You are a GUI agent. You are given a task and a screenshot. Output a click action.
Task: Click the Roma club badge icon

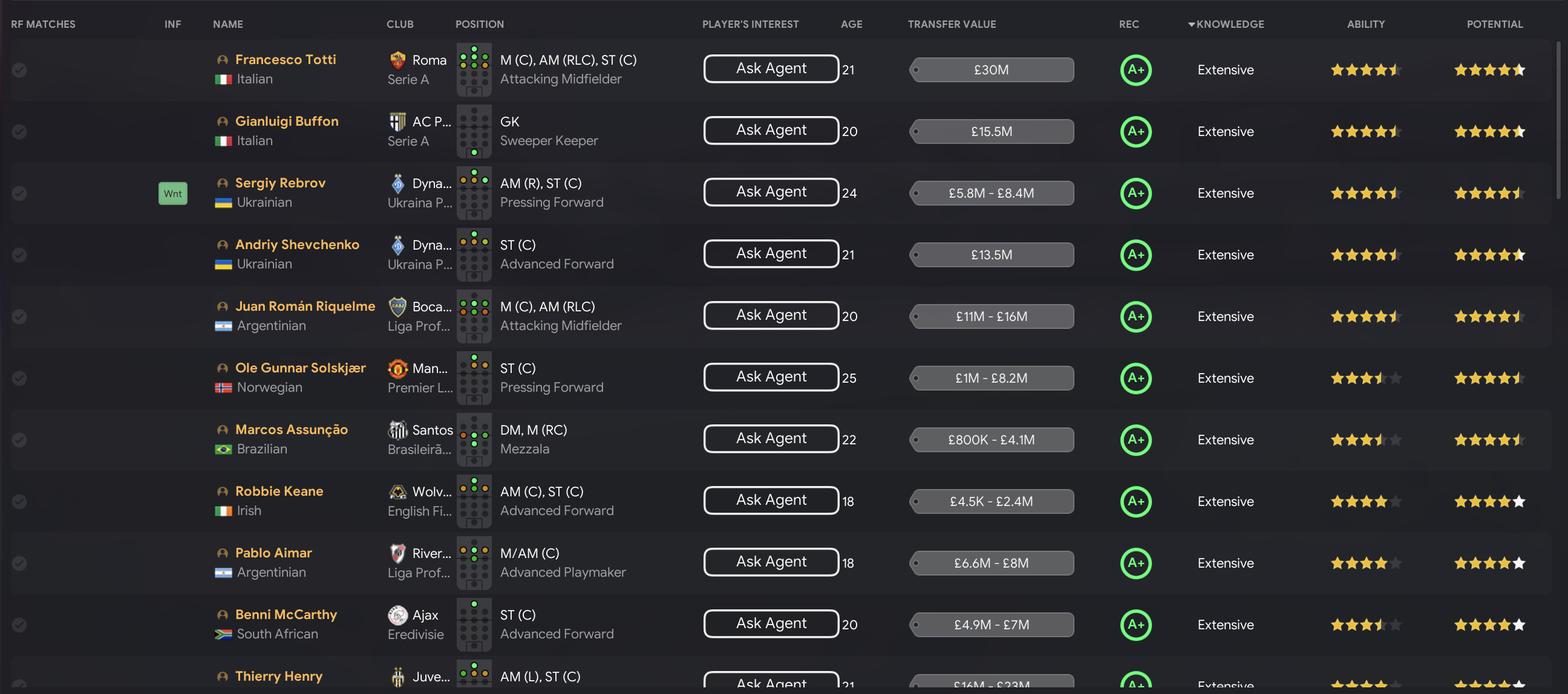pyautogui.click(x=397, y=60)
